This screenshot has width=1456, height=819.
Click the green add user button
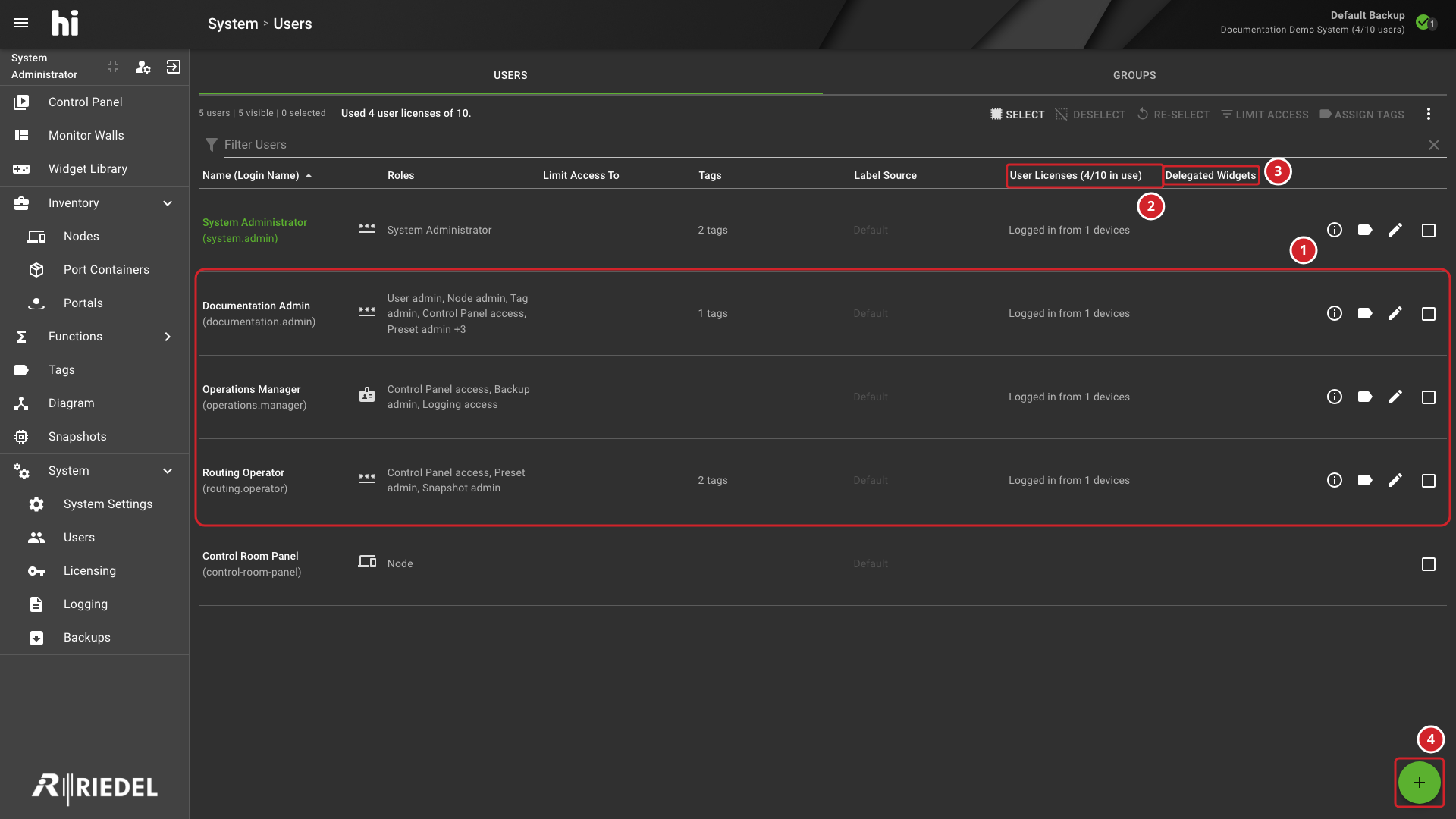point(1419,783)
